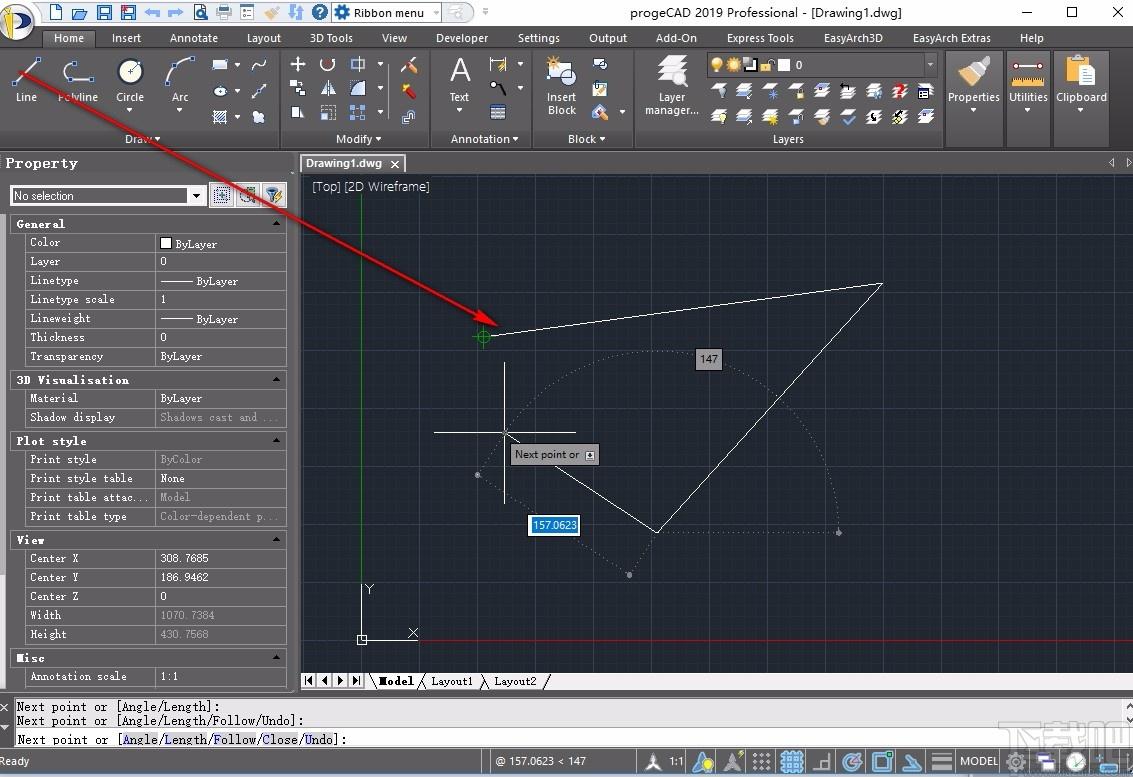Expand the Modify panel flyout
The width and height of the screenshot is (1133, 777).
358,139
